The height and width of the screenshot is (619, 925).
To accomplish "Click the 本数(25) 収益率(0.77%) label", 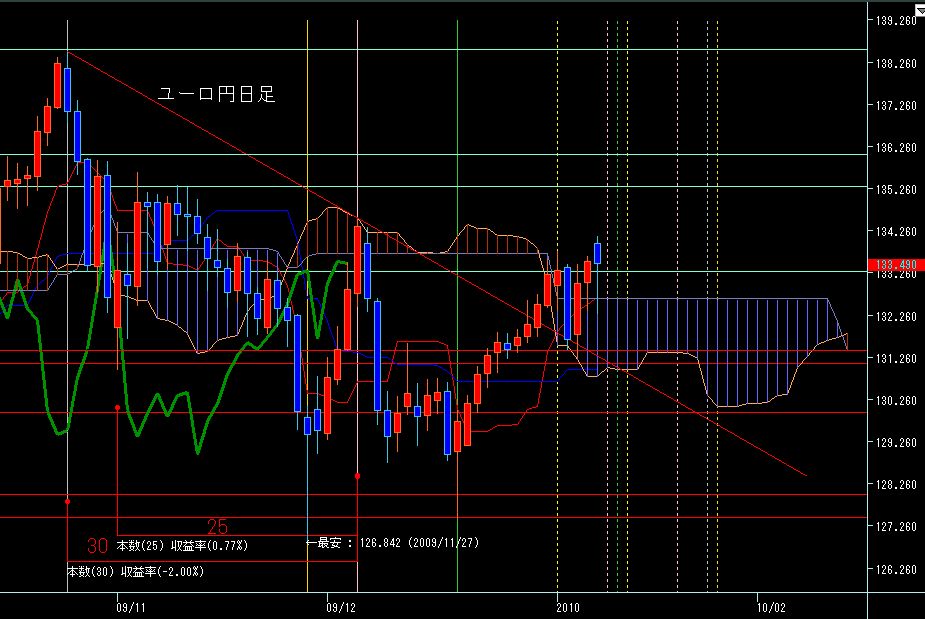I will click(182, 546).
